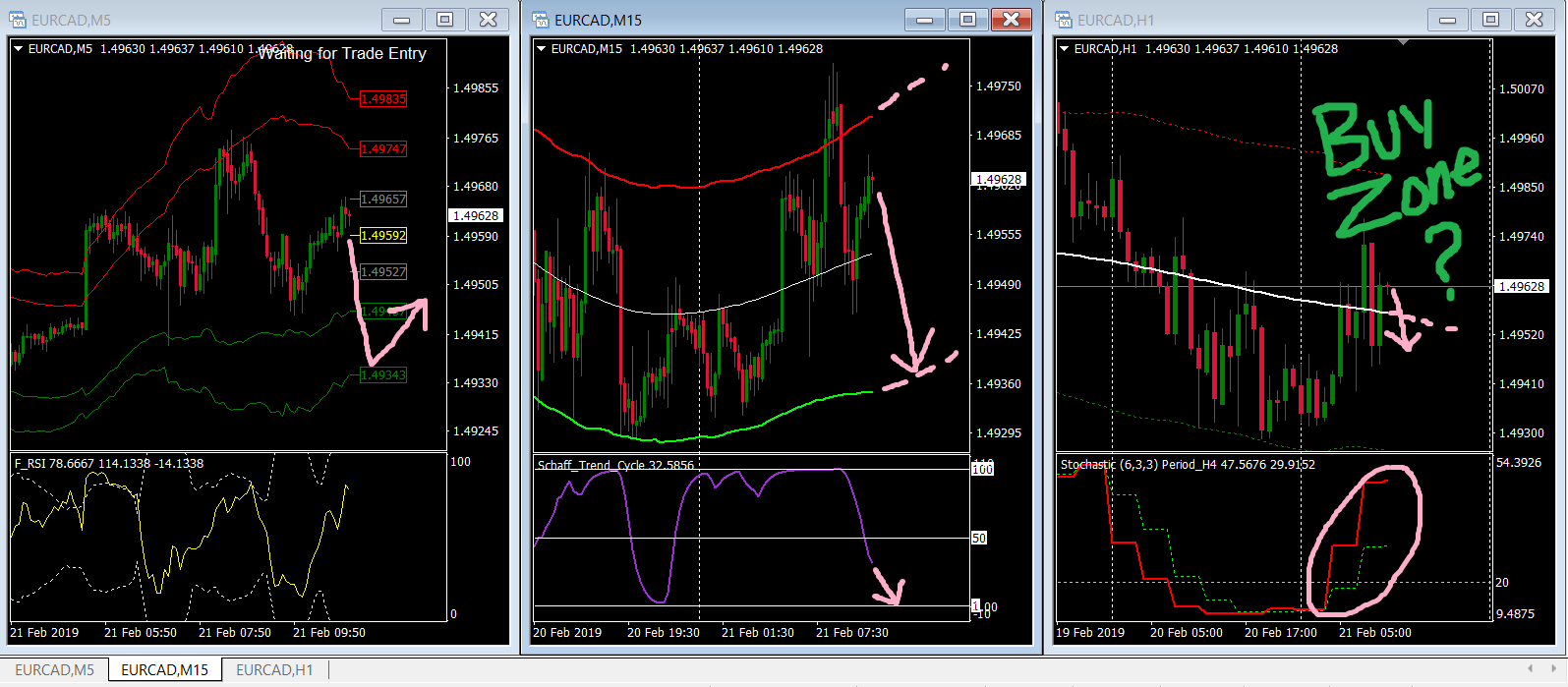Click the EURCAD,M5 window title icon
1568x687 pixels.
click(x=17, y=20)
